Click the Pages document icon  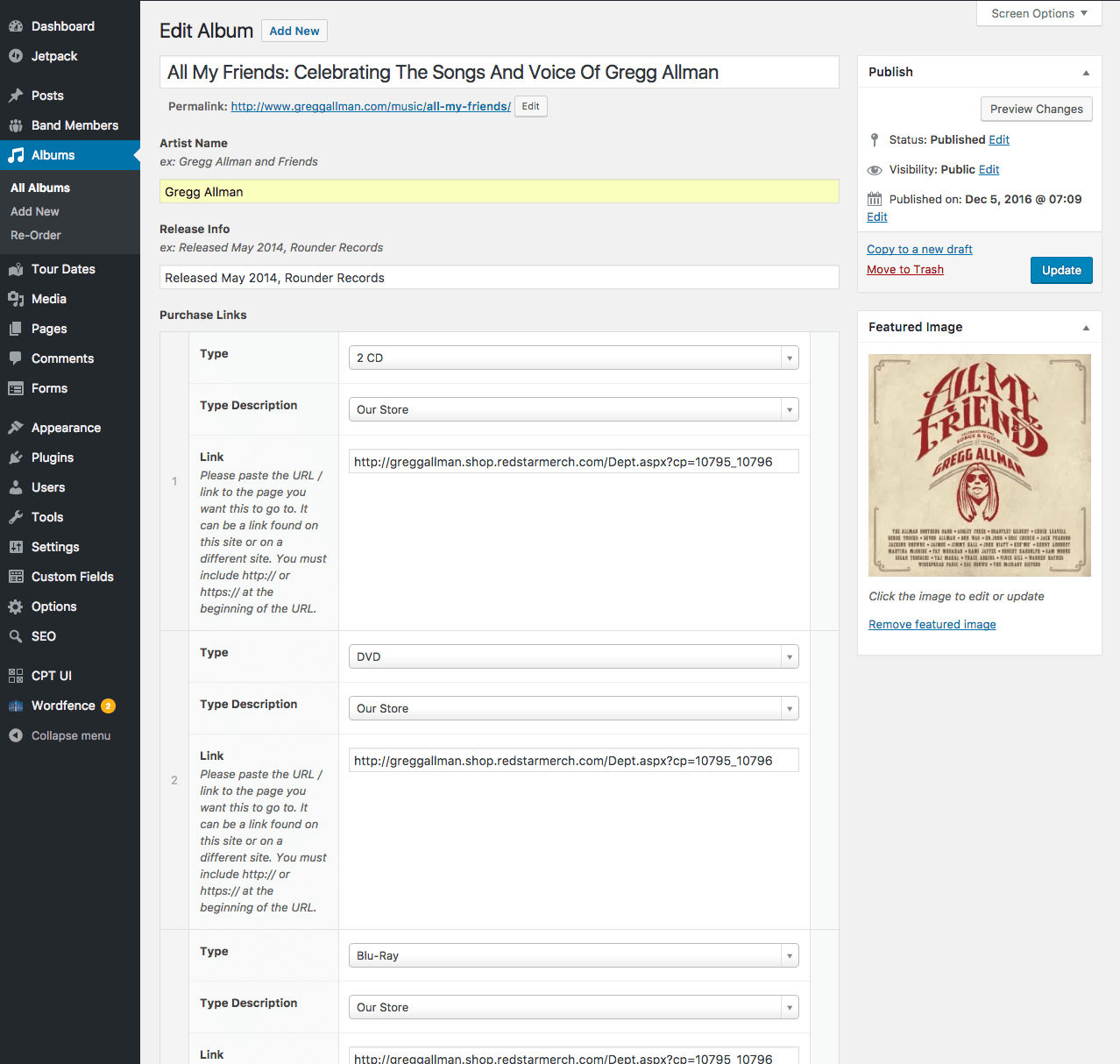pyautogui.click(x=16, y=329)
